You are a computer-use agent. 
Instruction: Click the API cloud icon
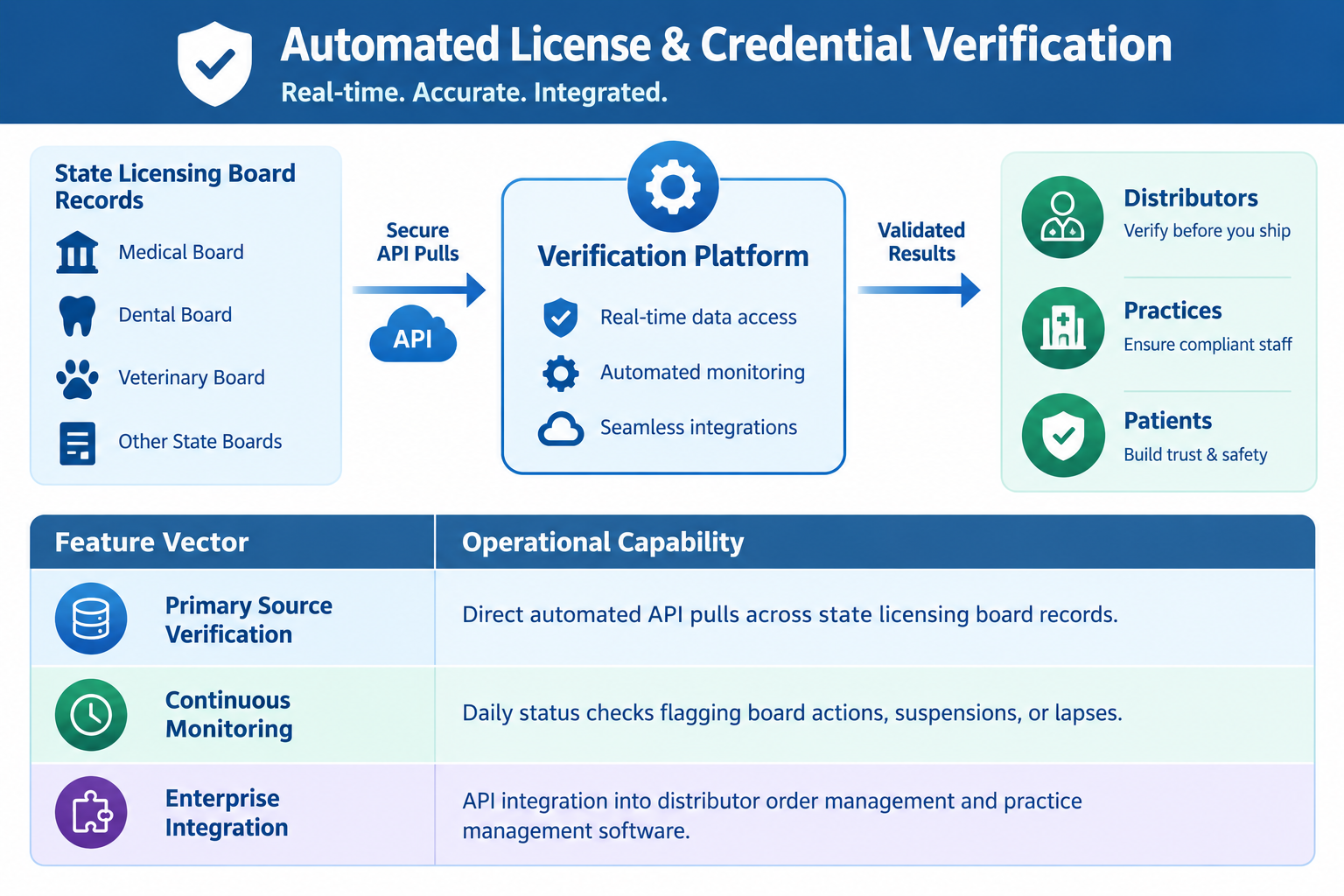413,335
